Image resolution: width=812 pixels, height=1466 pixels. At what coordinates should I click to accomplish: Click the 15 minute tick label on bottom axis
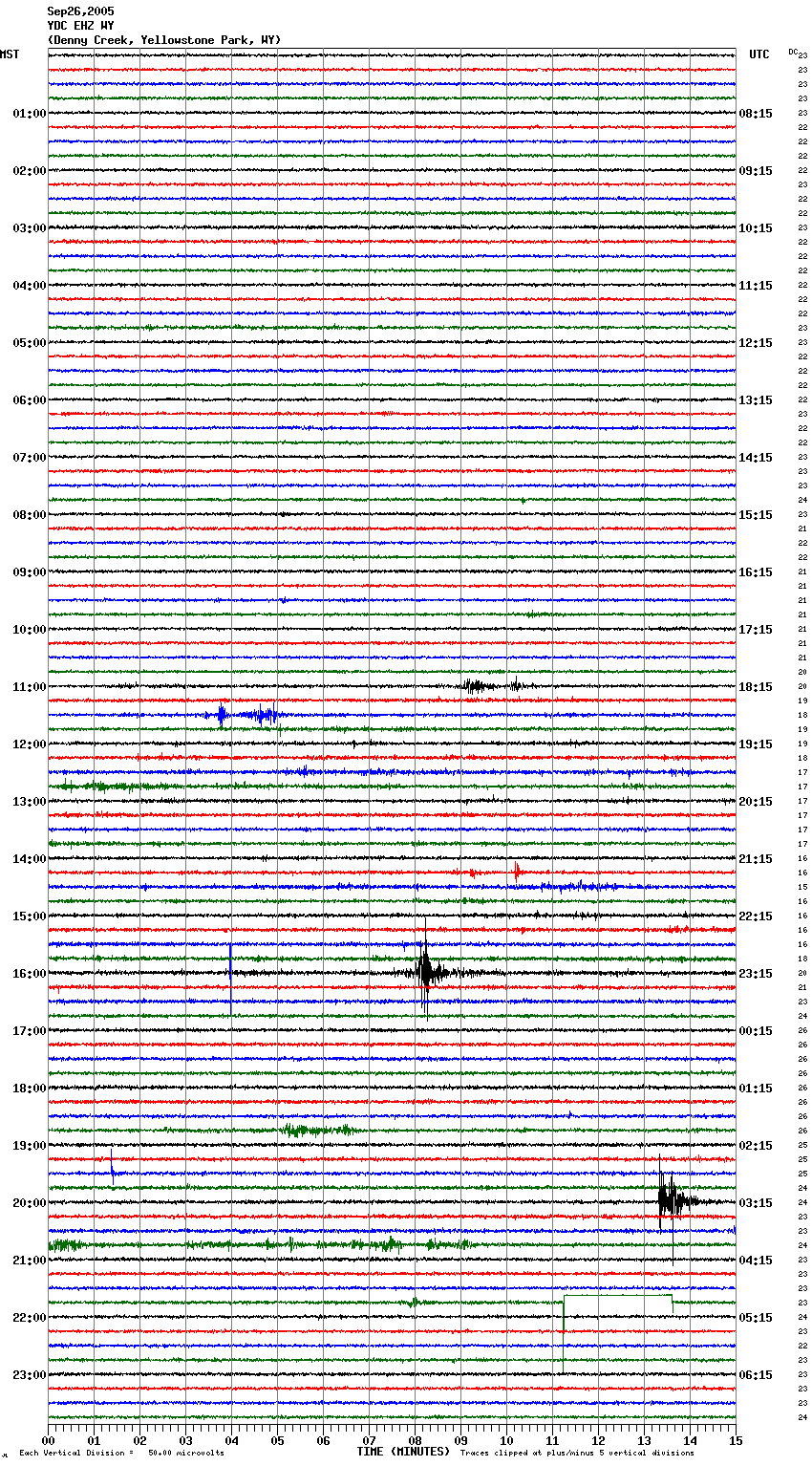click(x=736, y=1440)
